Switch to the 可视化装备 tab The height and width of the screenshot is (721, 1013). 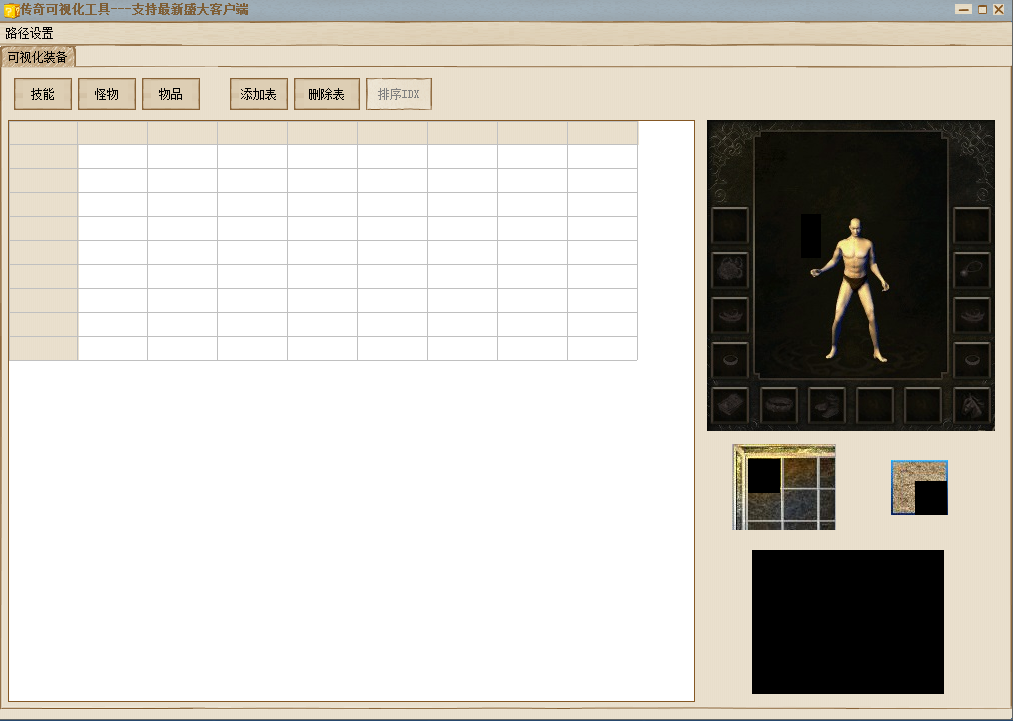click(x=37, y=57)
